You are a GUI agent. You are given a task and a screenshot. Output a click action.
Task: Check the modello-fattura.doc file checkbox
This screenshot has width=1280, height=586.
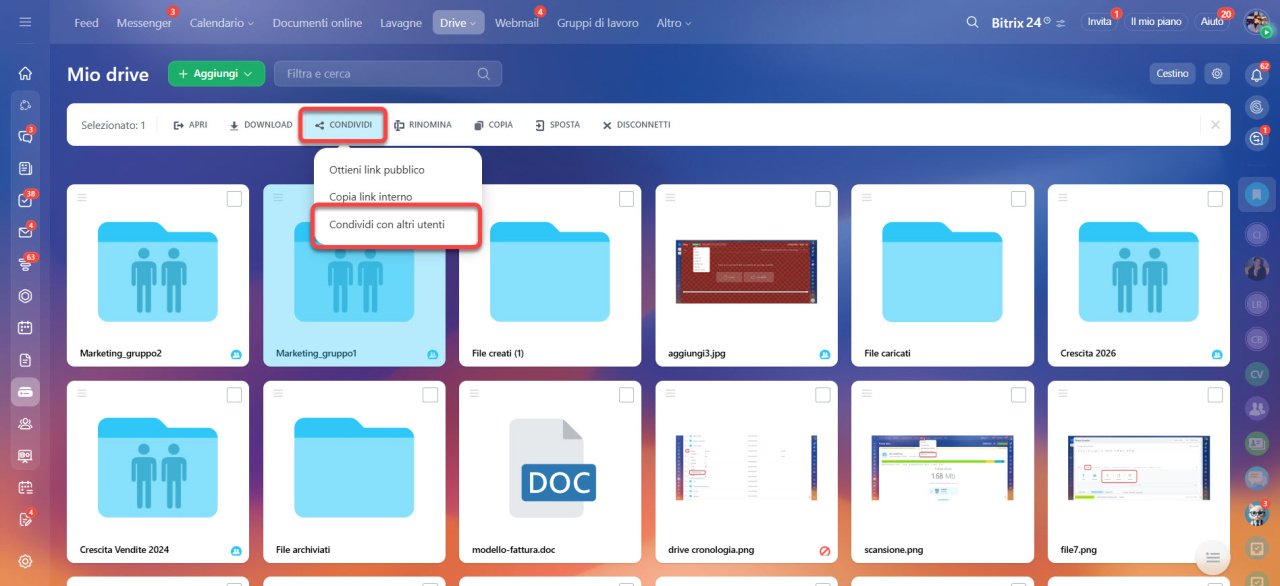626,395
